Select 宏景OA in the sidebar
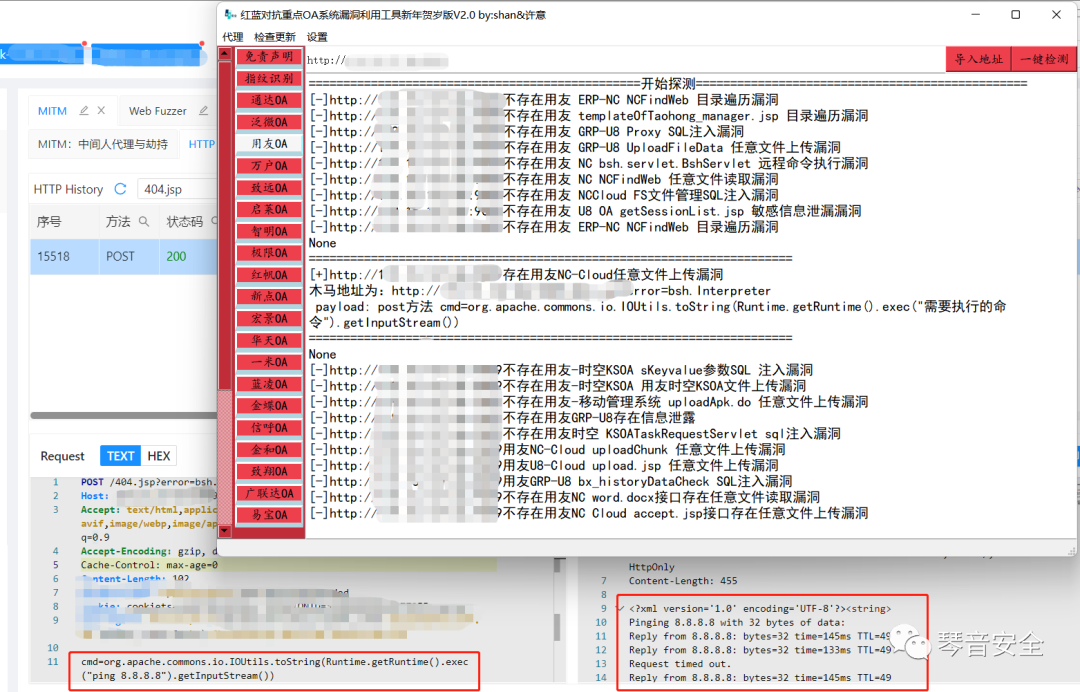Viewport: 1080px width, 692px height. pos(269,319)
